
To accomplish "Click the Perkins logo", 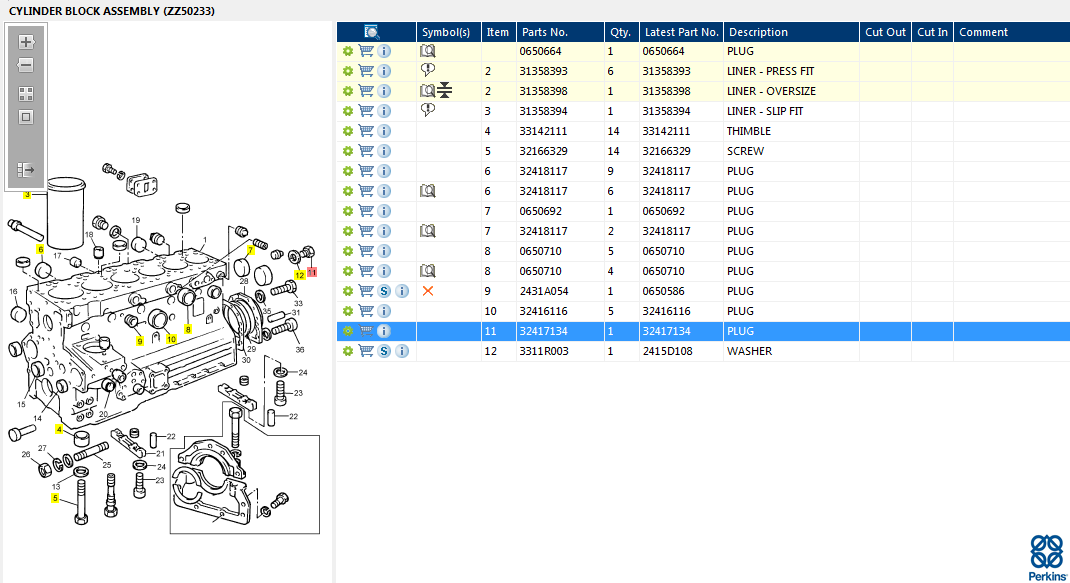I will coord(1047,558).
